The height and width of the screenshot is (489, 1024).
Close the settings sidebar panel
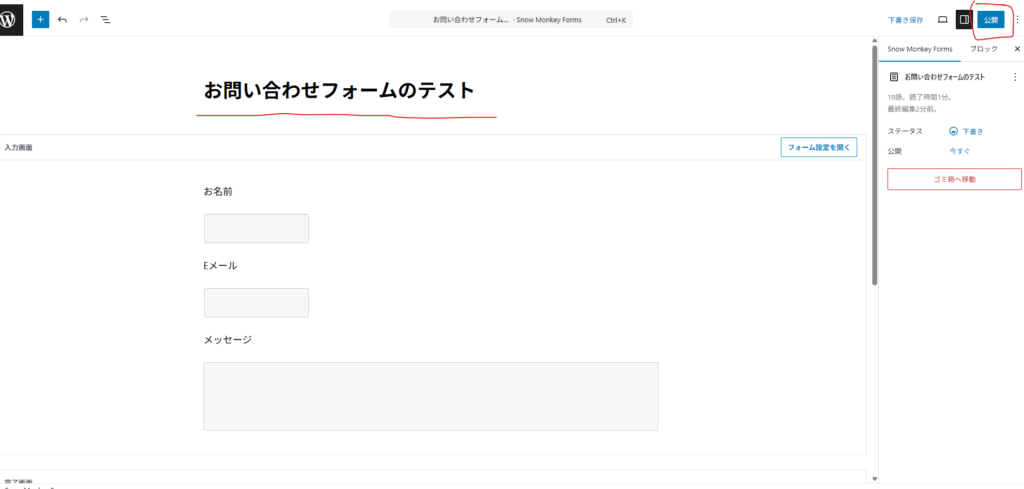[1017, 49]
